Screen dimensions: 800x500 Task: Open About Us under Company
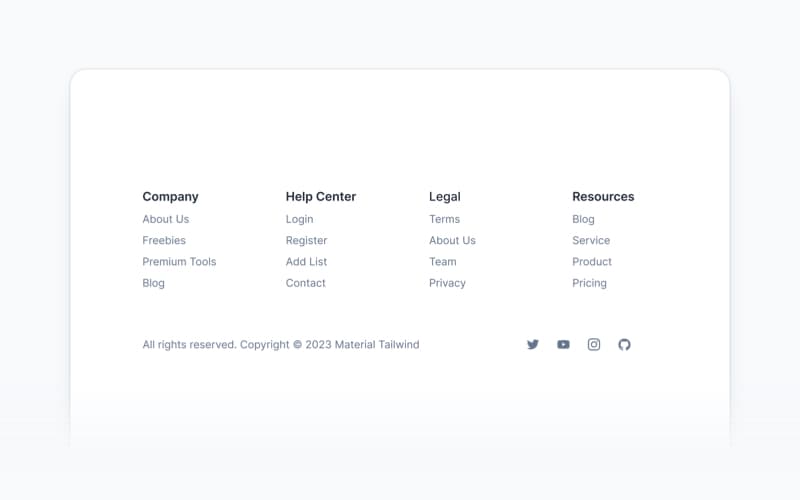point(165,219)
